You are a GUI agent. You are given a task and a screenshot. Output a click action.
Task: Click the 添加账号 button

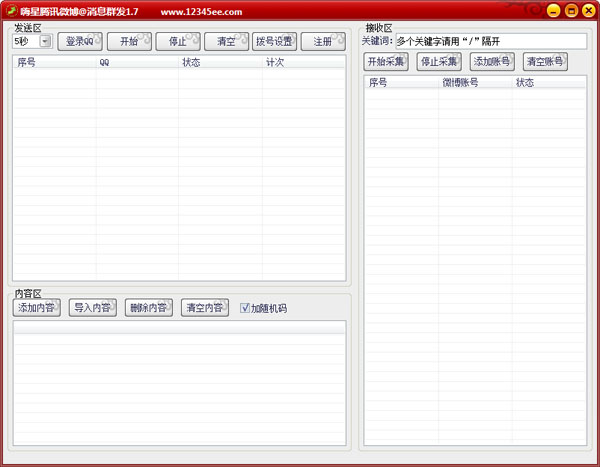[492, 62]
